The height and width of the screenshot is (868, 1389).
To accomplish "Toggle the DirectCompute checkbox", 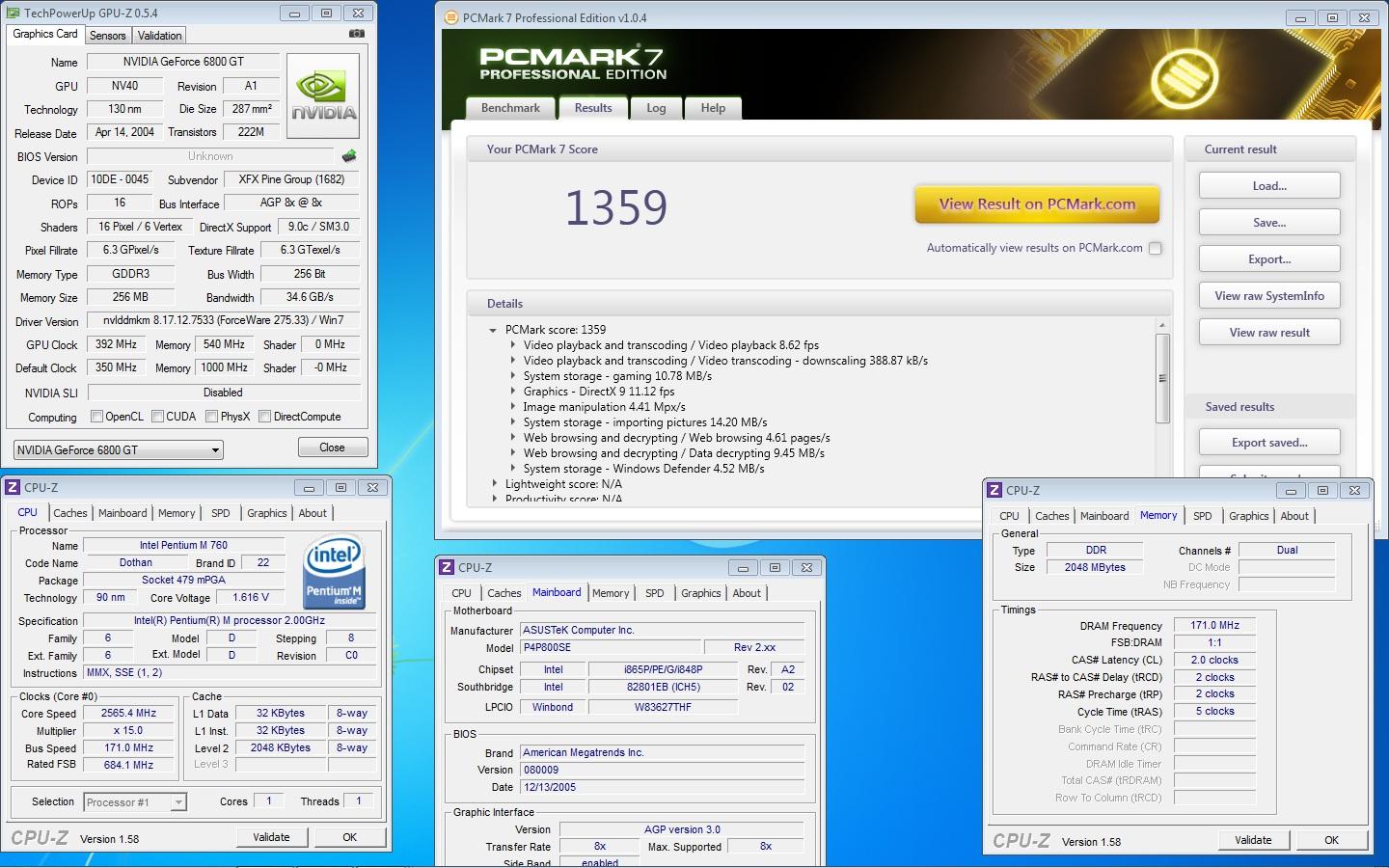I will click(264, 417).
